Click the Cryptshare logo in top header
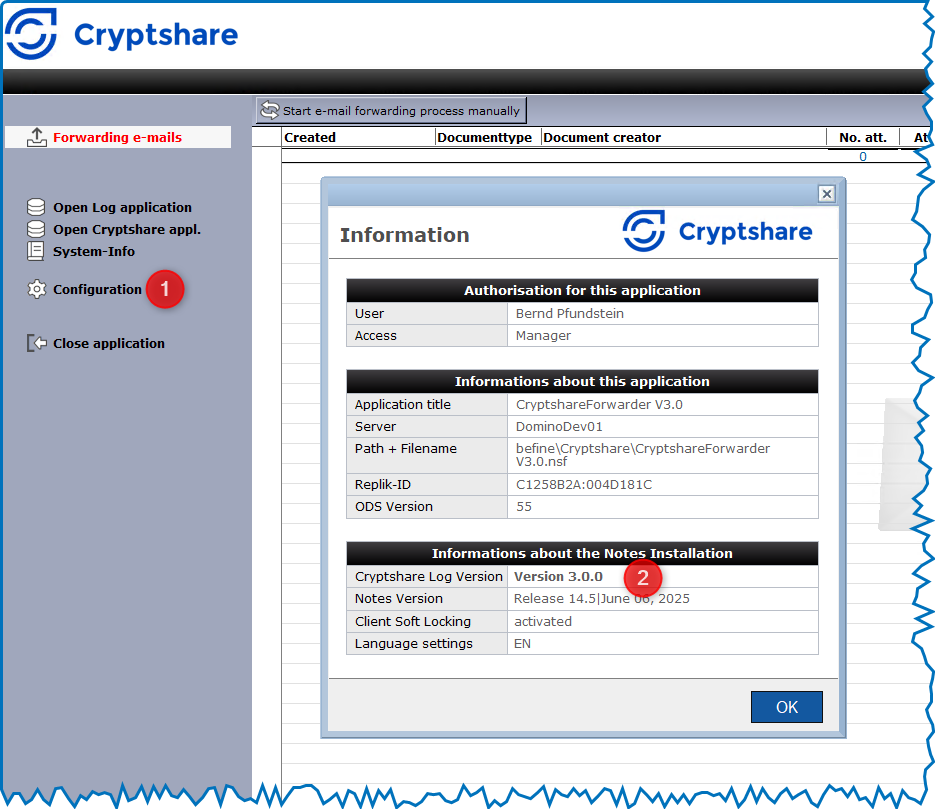The image size is (935, 809). click(122, 35)
